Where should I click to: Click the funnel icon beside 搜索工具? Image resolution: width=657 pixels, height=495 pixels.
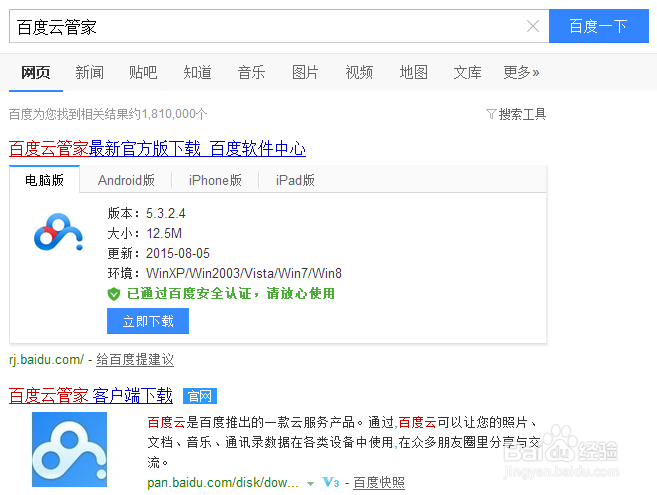(491, 114)
